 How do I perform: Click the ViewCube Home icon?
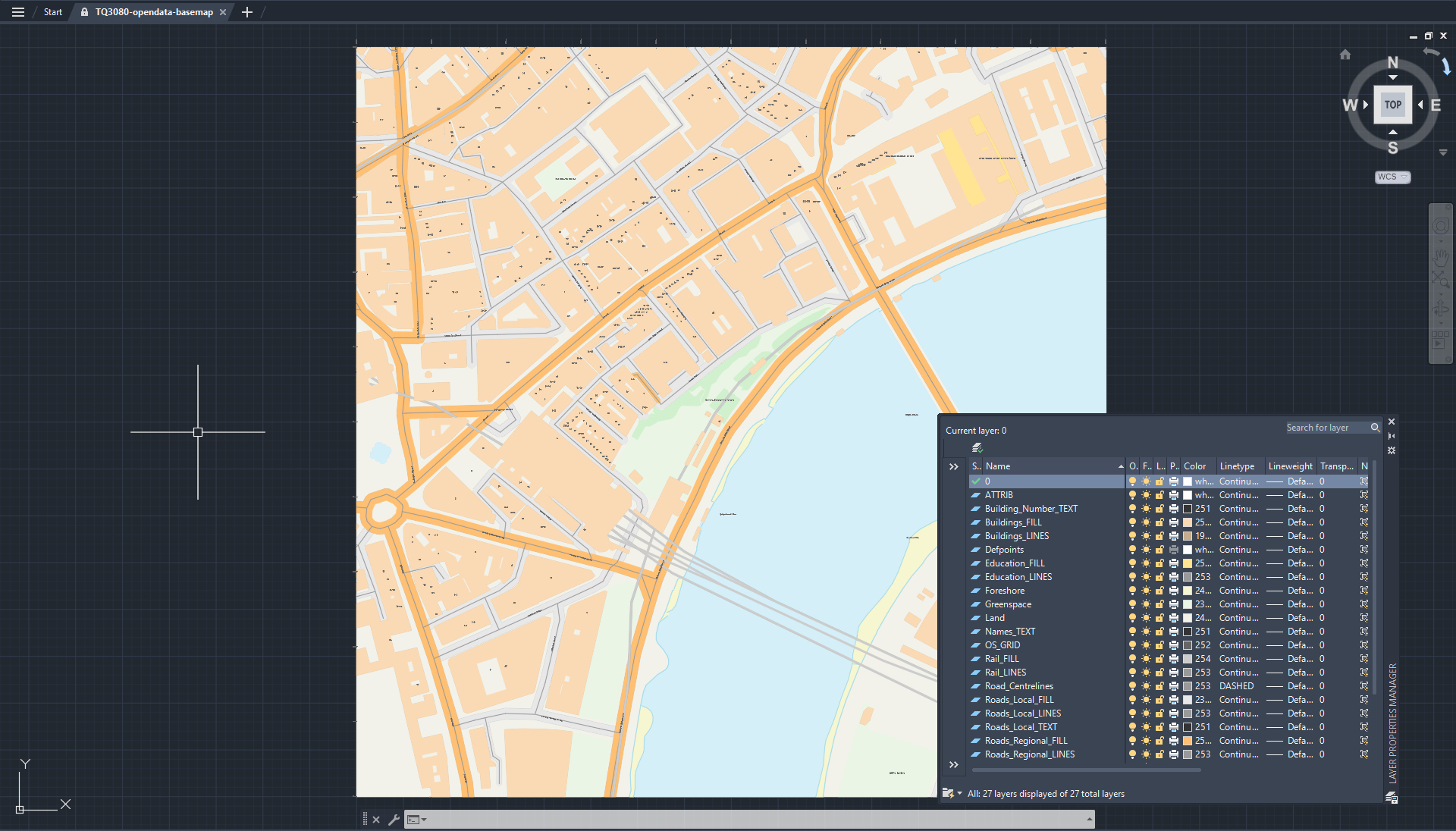[1345, 55]
